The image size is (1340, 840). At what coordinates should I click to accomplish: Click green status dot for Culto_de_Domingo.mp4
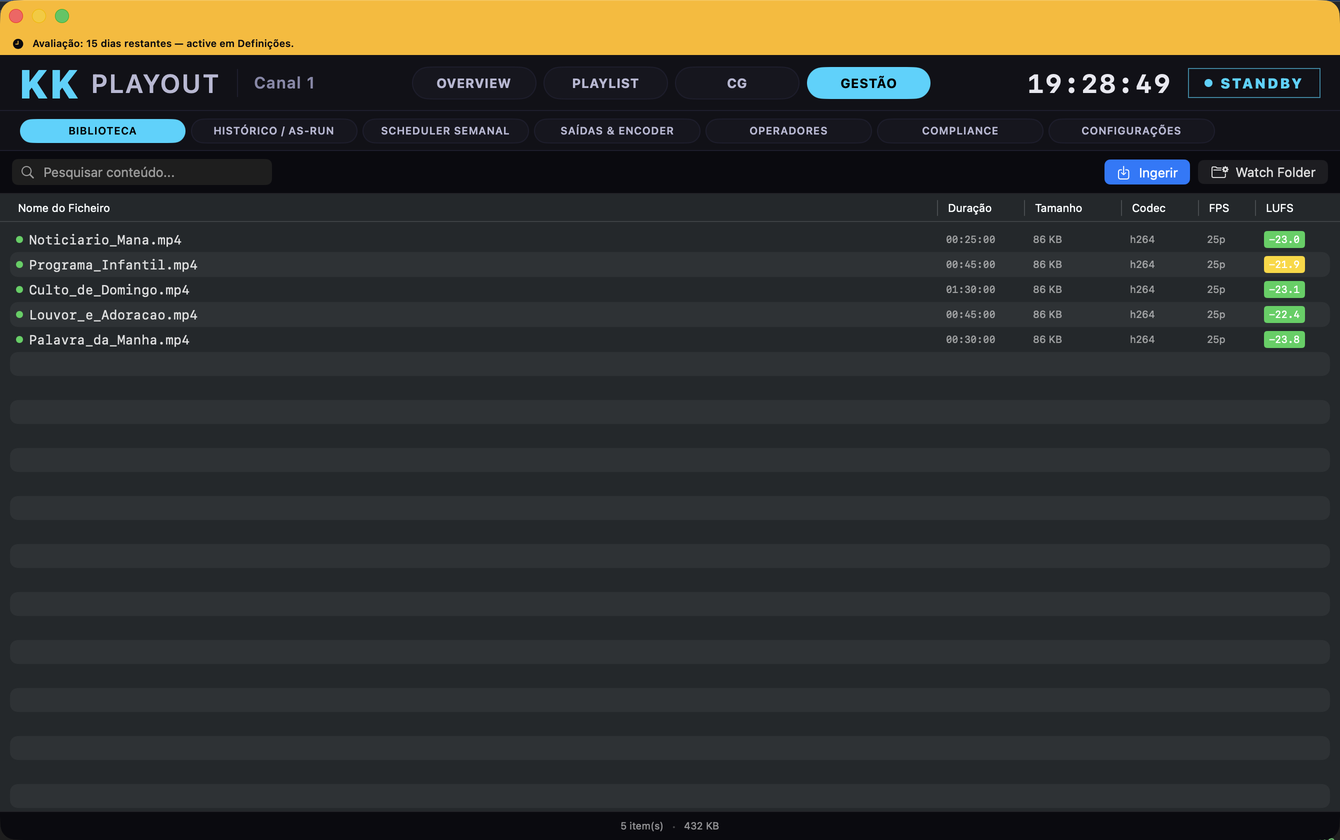click(19, 290)
